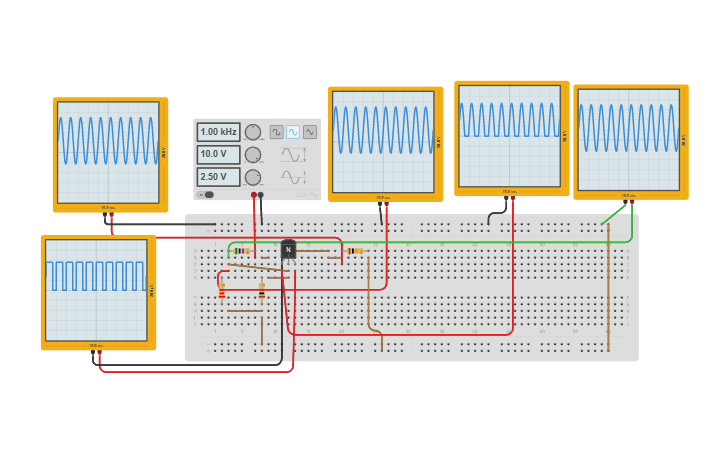Select the oscilloscope right of function generator
Image resolution: width=725 pixels, height=453 pixels.
pyautogui.click(x=384, y=142)
